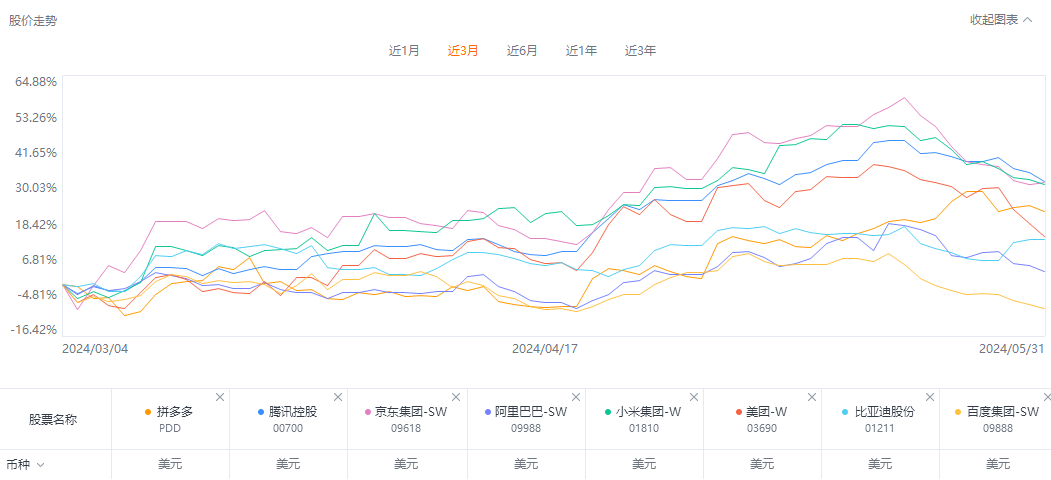Screen dimensions: 1051x480
Task: Delete 小米集团-W from the stock list
Action: click(692, 397)
